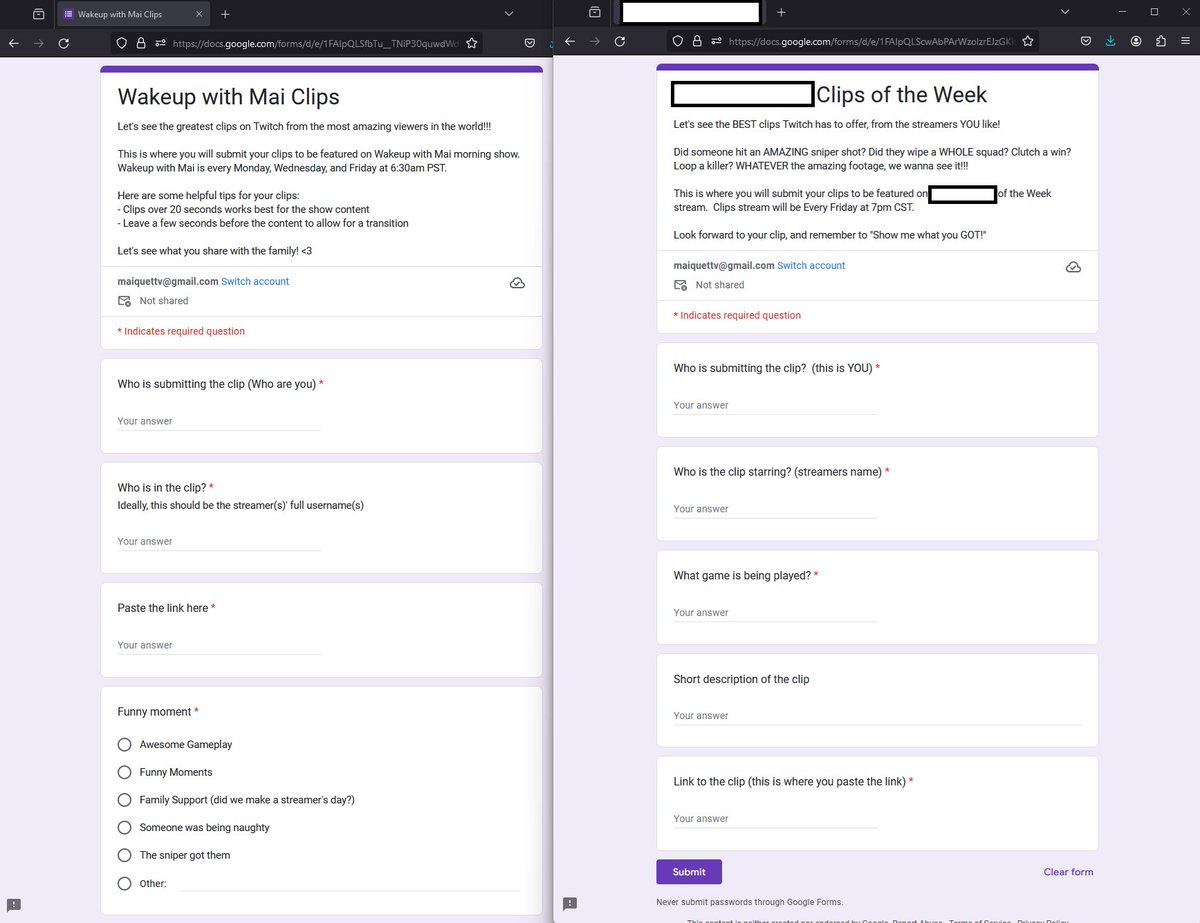Viewport: 1200px width, 923px height.
Task: Go forward in the left browser window
Action: (x=39, y=43)
